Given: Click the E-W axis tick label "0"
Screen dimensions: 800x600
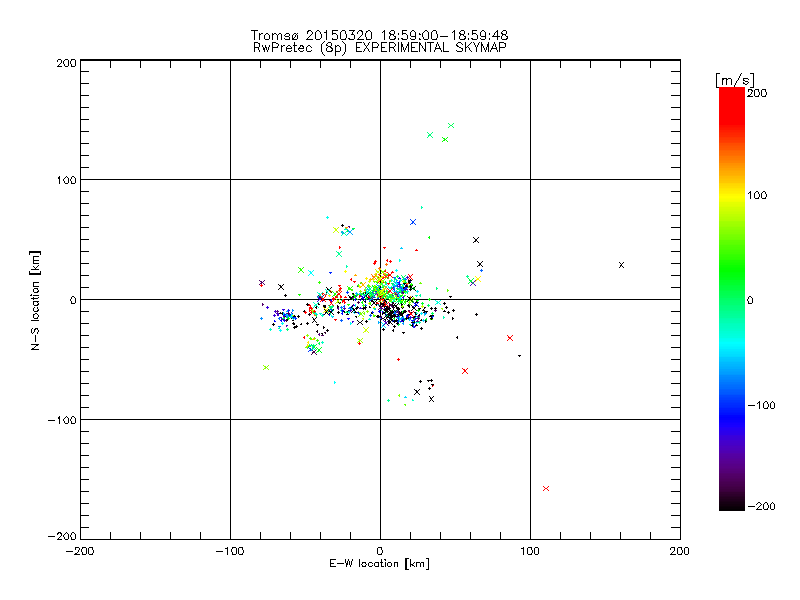Looking at the screenshot, I should pos(380,552).
